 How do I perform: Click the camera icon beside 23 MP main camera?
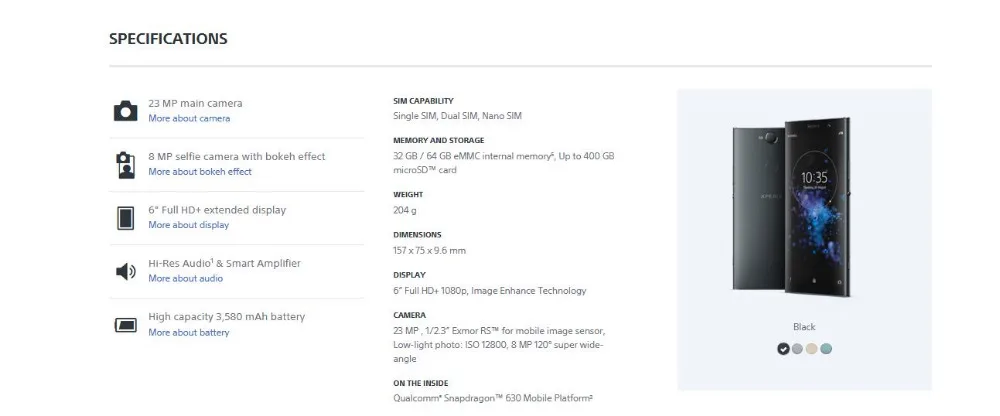pos(126,111)
